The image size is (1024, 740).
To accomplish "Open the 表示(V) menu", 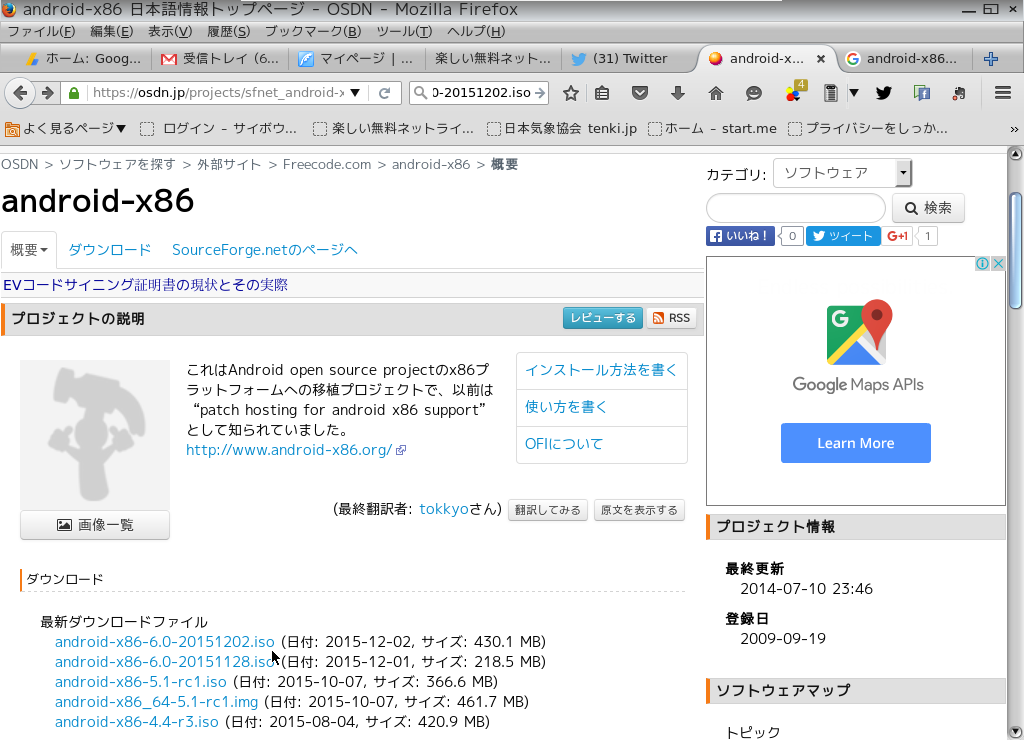I will (x=170, y=31).
